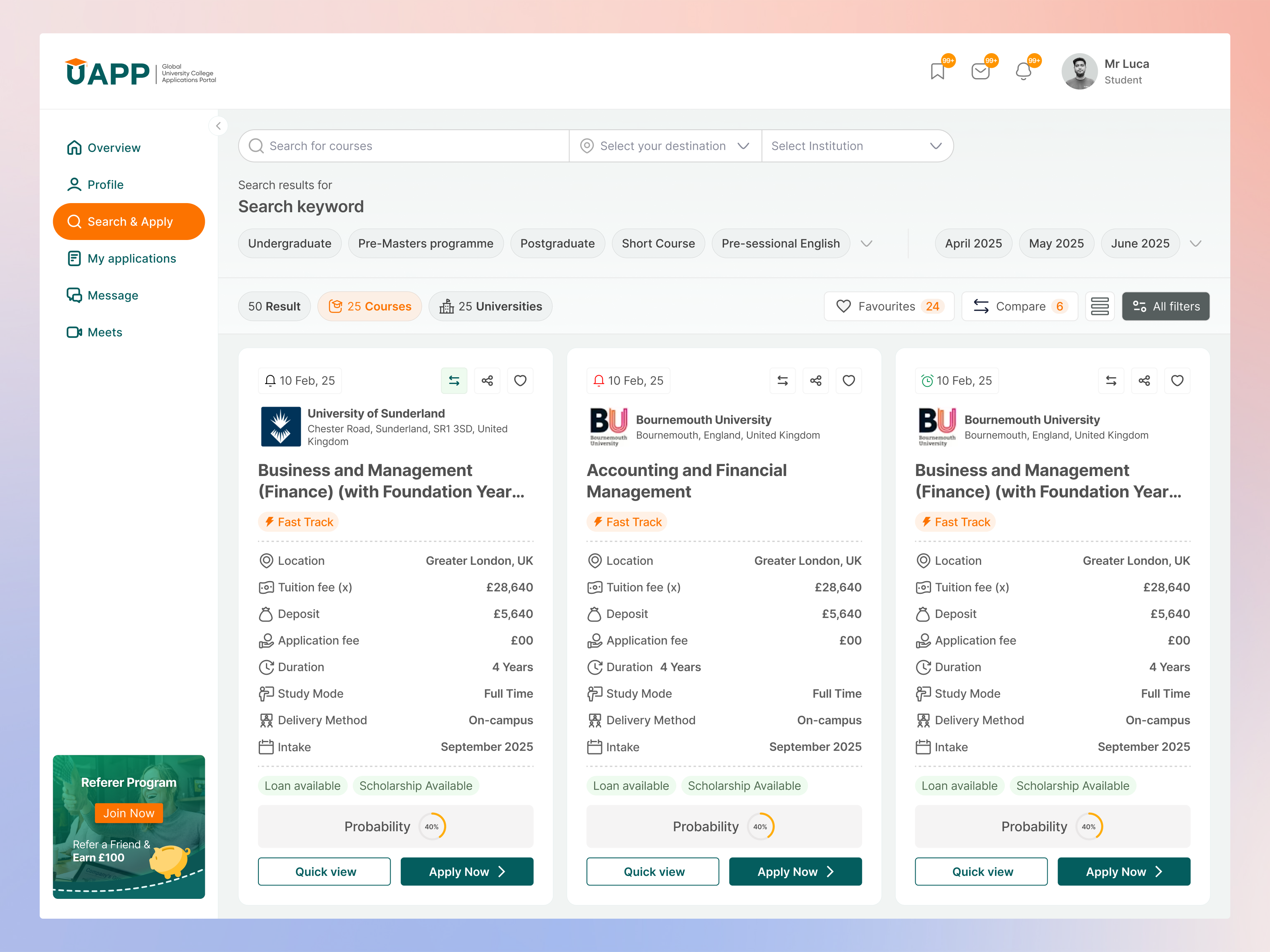Click compare icon on Sunderland card
This screenshot has width=1270, height=952.
pyautogui.click(x=454, y=380)
